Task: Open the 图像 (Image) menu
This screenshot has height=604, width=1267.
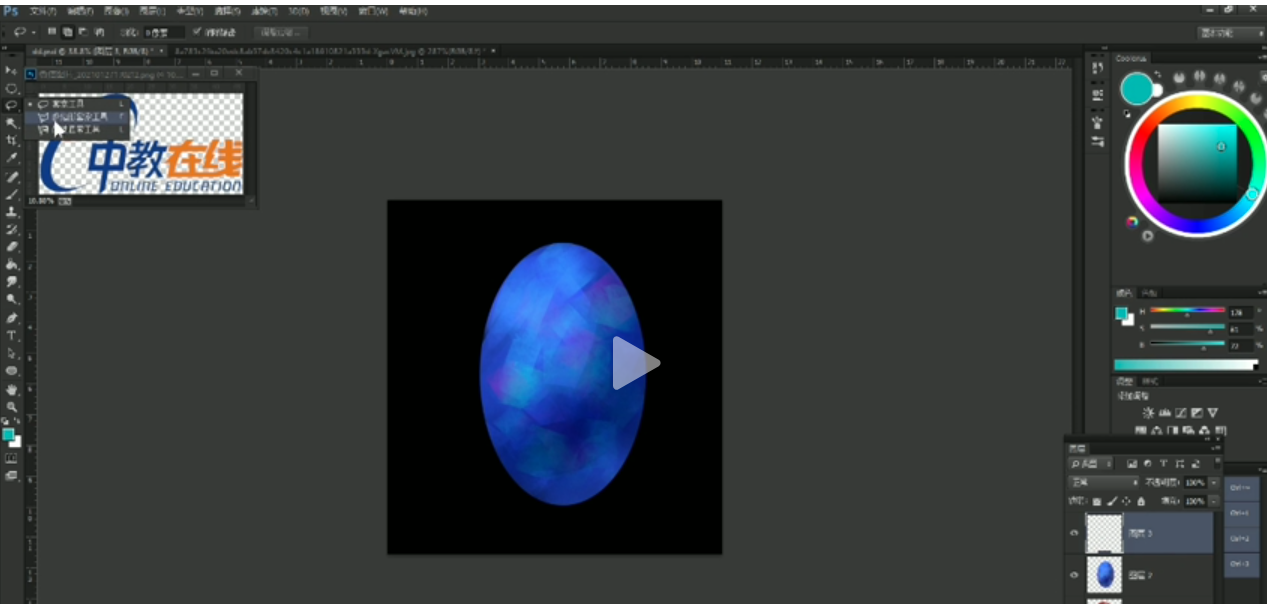Action: point(116,11)
